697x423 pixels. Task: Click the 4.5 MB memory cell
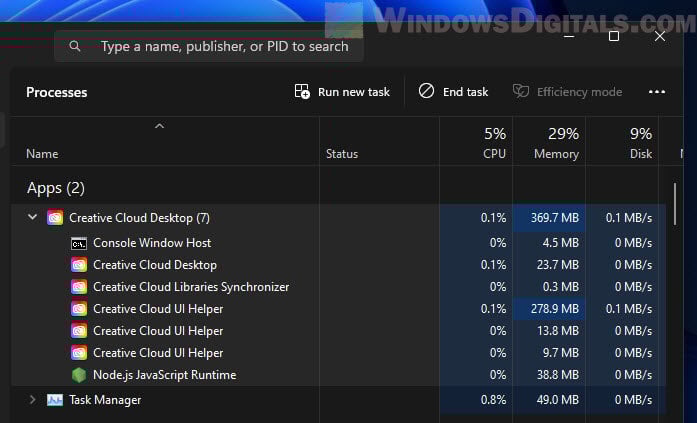(x=549, y=243)
